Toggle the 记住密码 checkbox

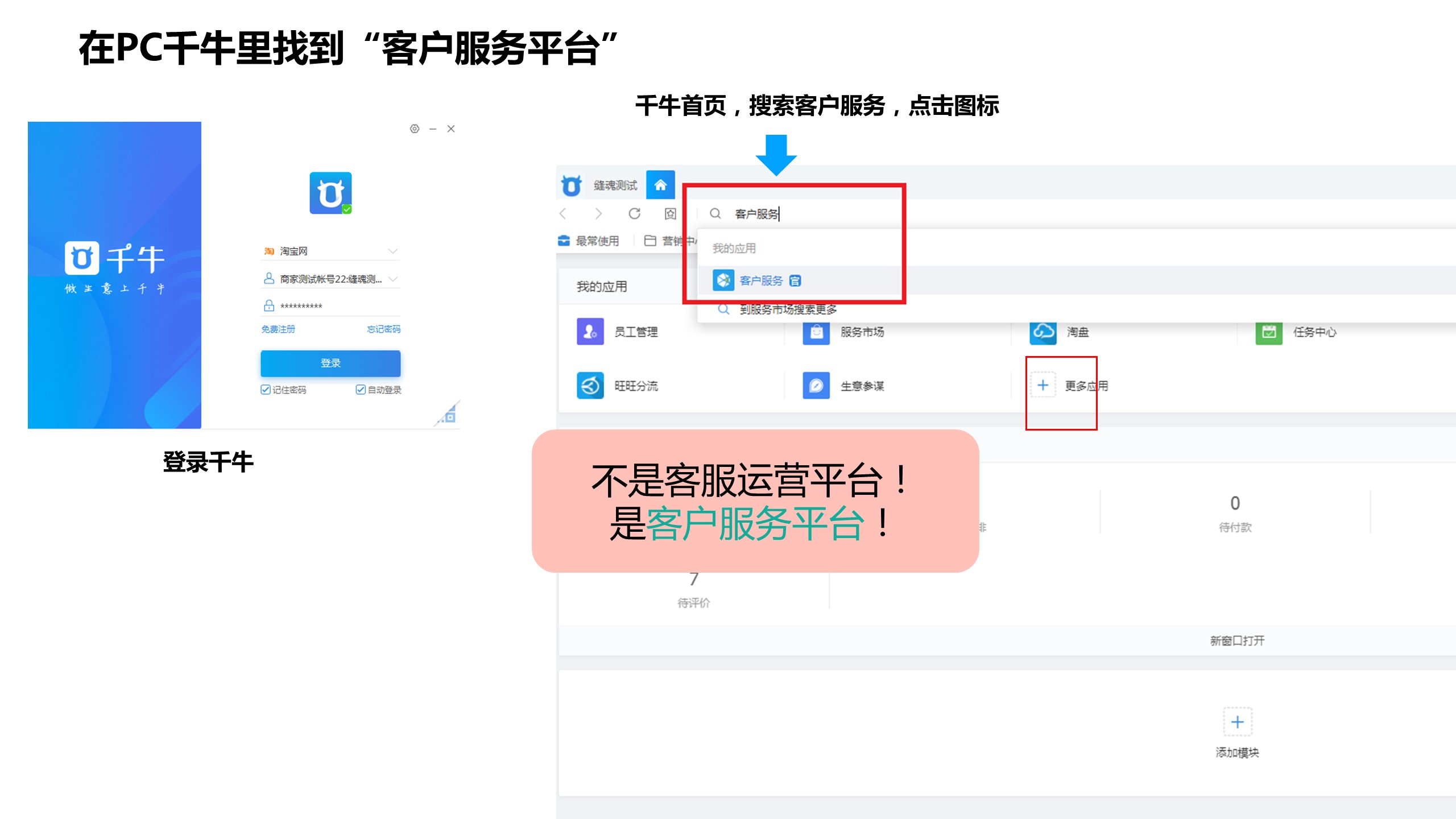pyautogui.click(x=266, y=390)
